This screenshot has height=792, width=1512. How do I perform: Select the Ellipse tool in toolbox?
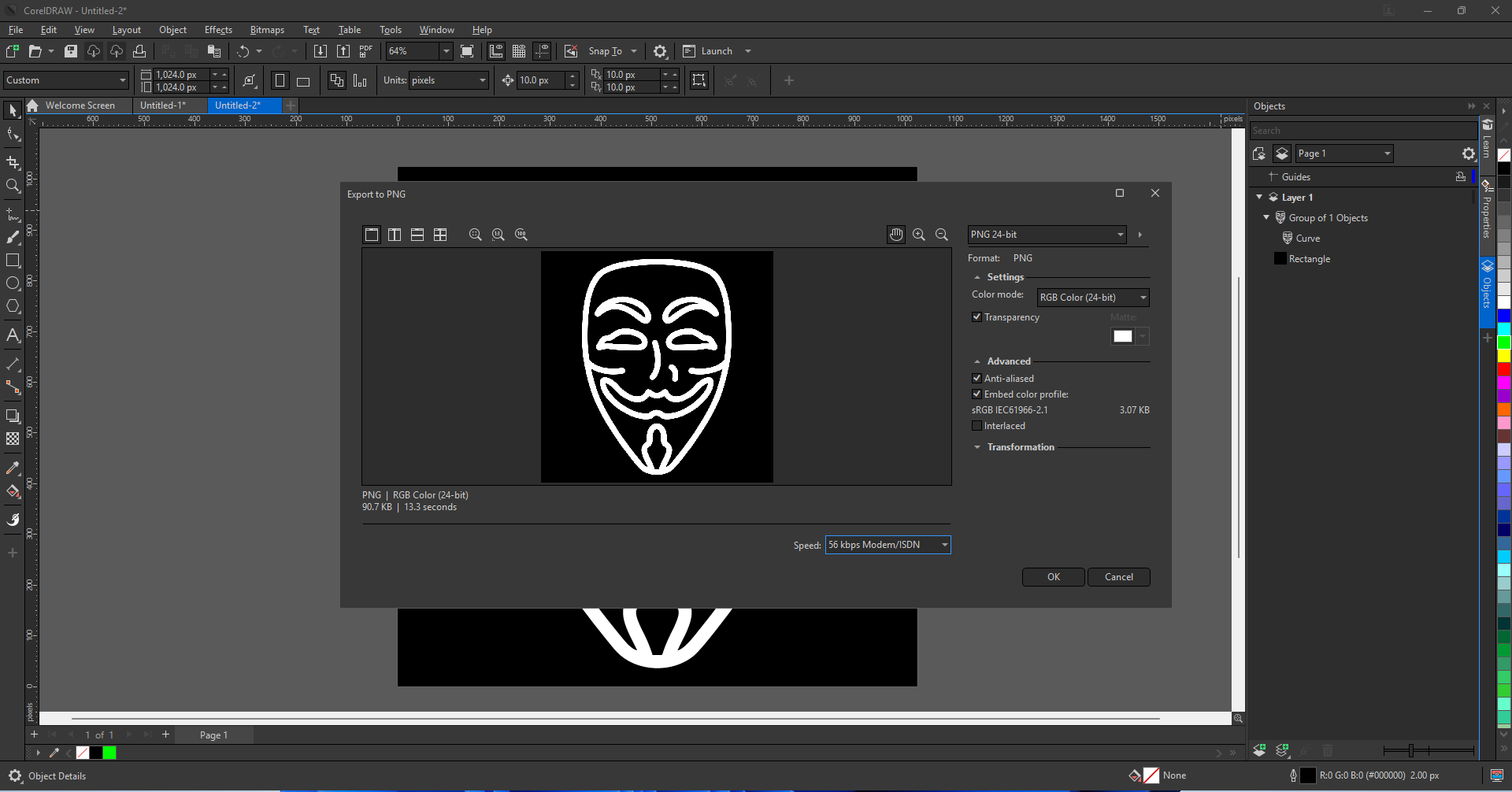pos(13,283)
